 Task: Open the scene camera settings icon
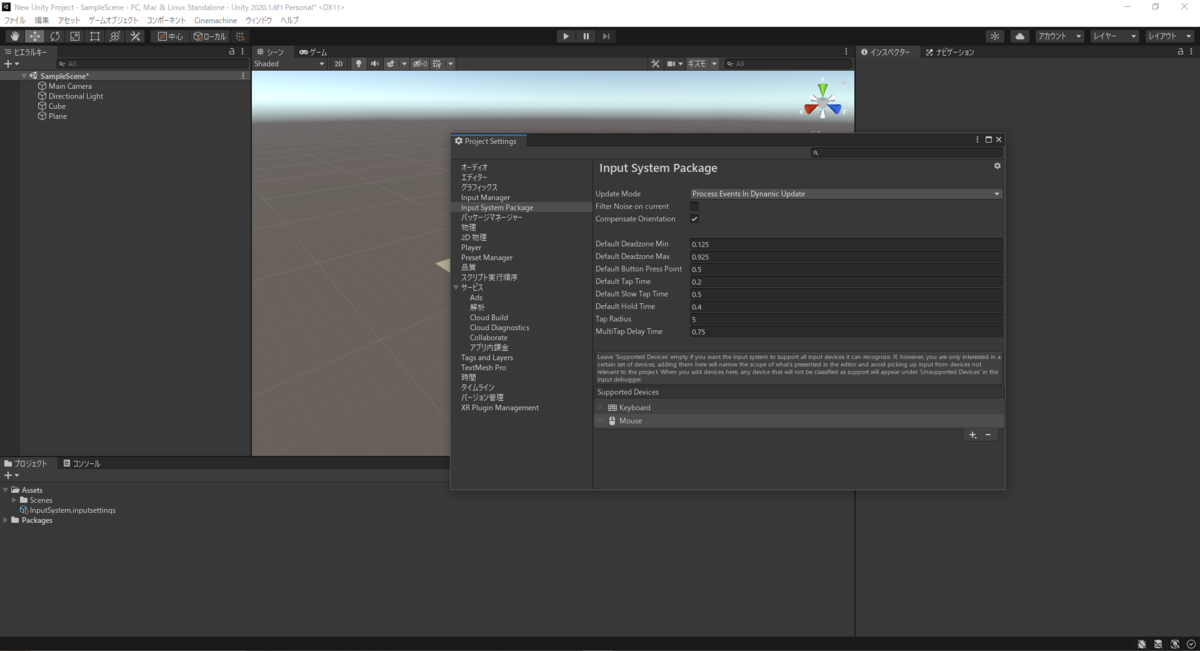[x=674, y=63]
